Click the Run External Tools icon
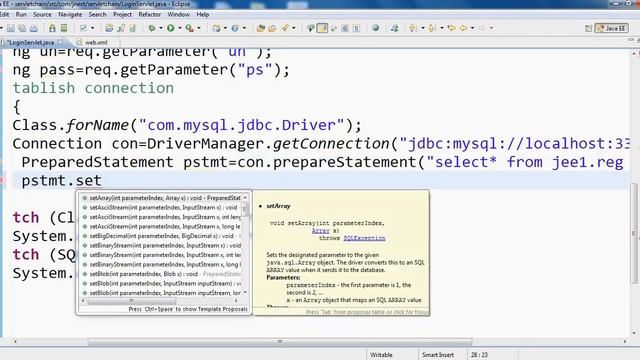Screen dimensions: 640x360 189,28
